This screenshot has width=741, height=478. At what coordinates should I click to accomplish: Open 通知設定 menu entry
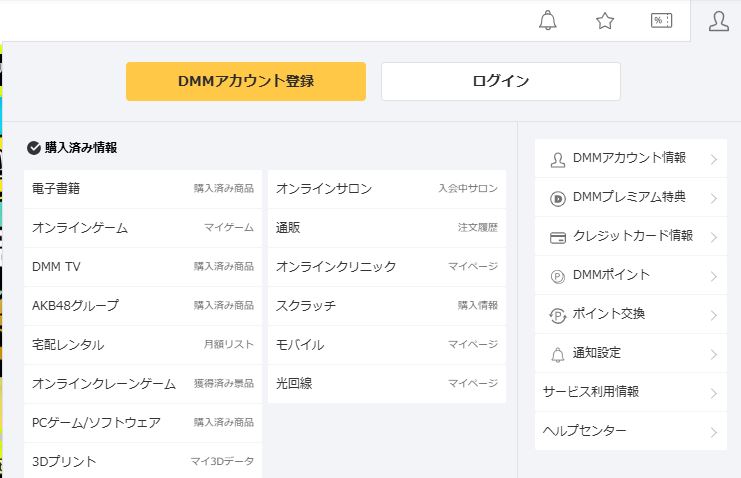click(x=631, y=354)
